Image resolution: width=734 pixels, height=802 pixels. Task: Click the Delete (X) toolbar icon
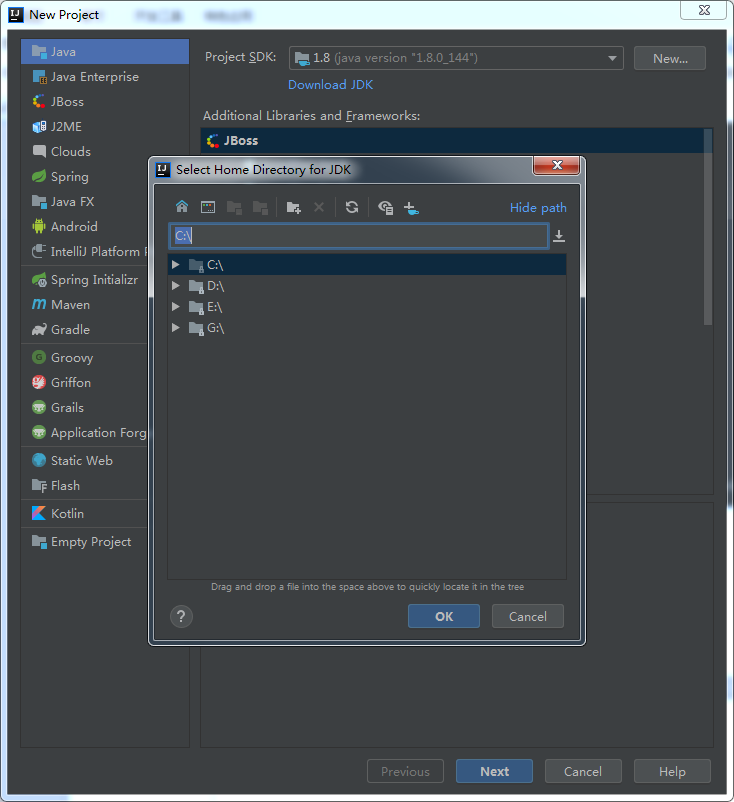coord(319,207)
